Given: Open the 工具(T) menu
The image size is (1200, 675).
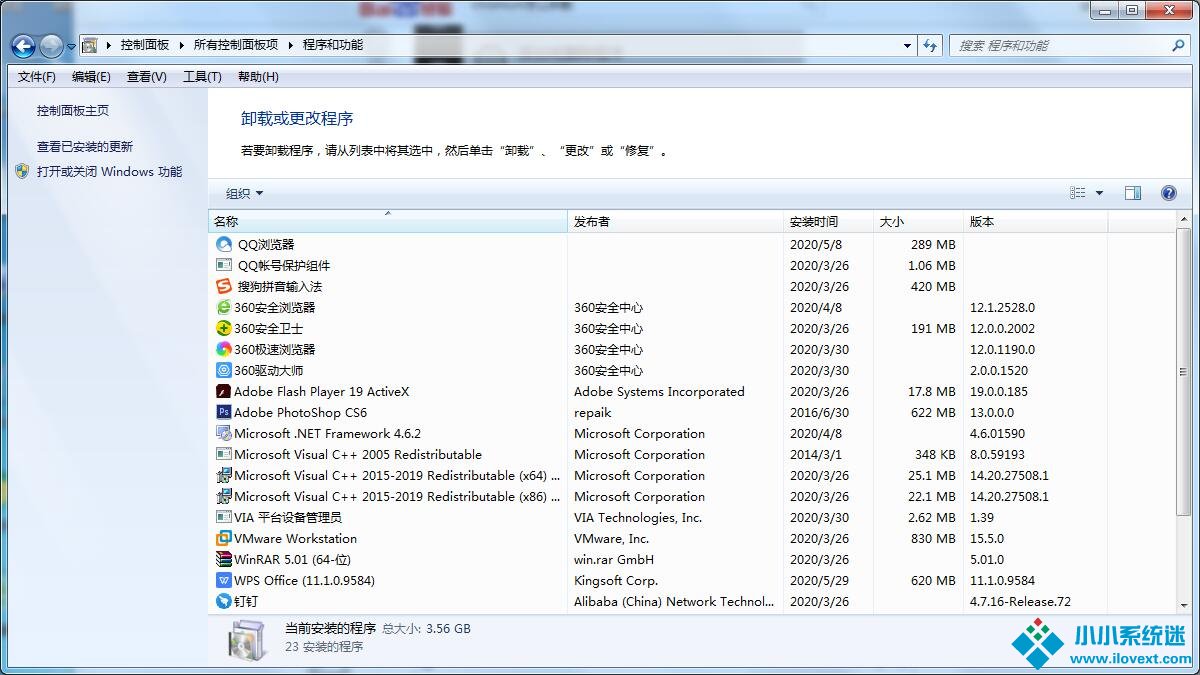Looking at the screenshot, I should click(x=202, y=77).
